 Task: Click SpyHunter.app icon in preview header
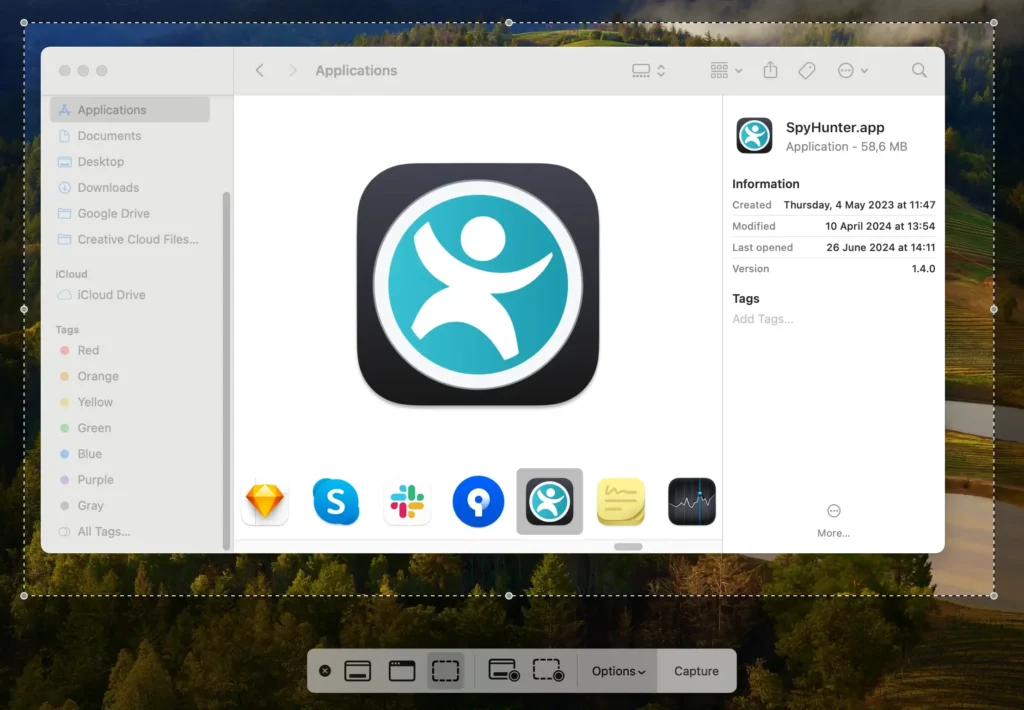pos(754,136)
